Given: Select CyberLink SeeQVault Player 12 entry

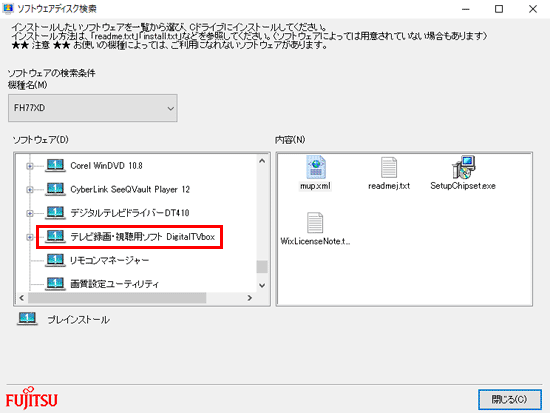Looking at the screenshot, I should [130, 189].
